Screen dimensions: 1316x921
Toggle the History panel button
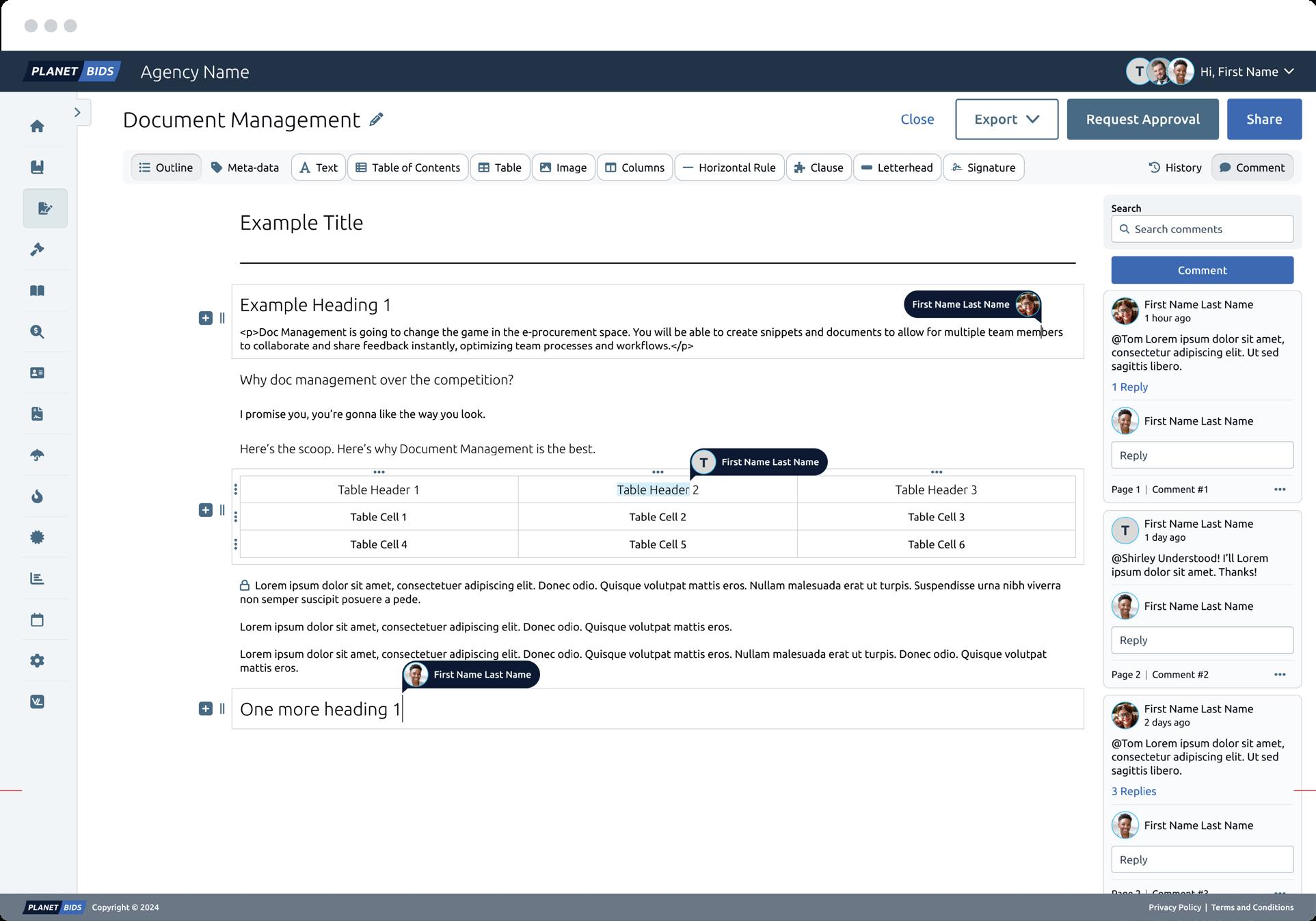point(1174,168)
